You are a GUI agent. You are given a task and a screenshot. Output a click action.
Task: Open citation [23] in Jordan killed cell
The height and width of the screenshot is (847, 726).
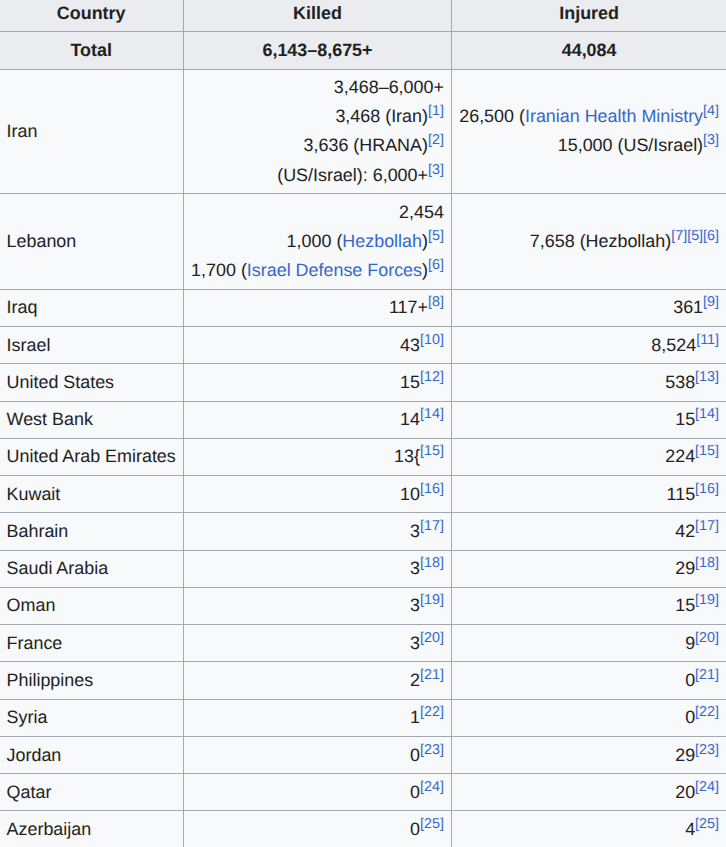tap(432, 750)
